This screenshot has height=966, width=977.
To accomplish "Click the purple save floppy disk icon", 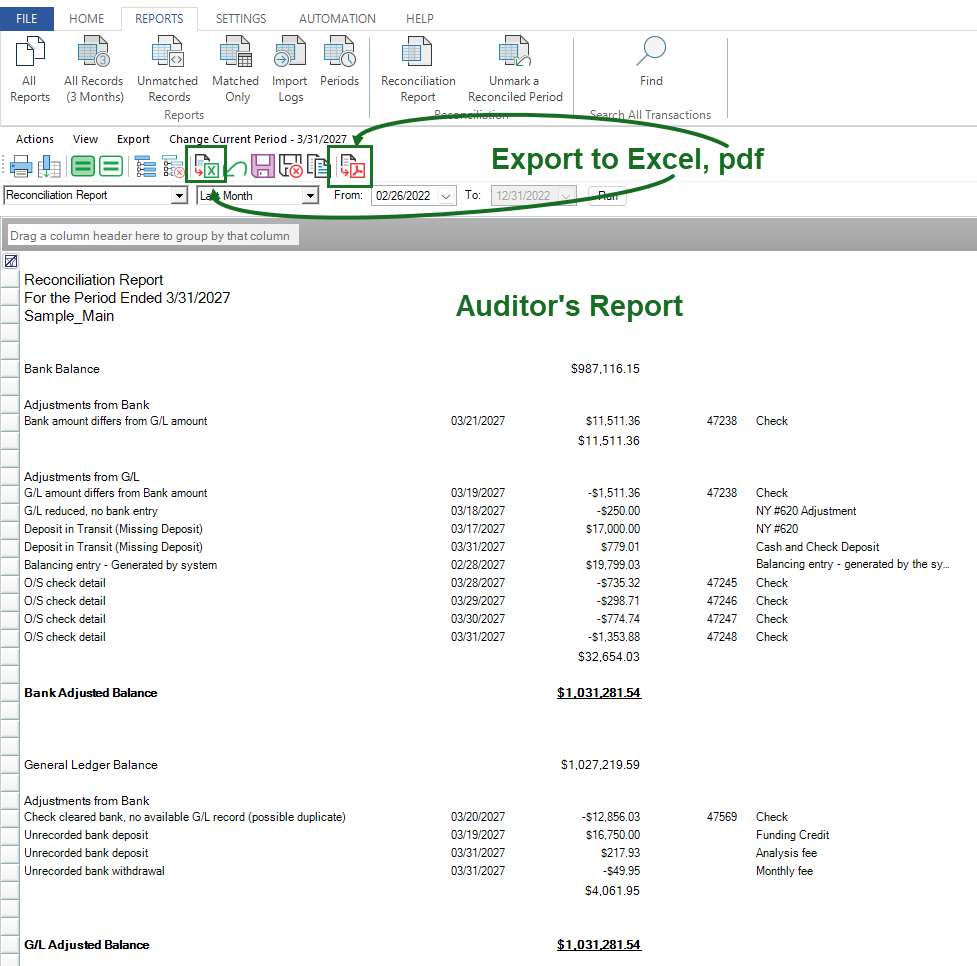I will (263, 167).
